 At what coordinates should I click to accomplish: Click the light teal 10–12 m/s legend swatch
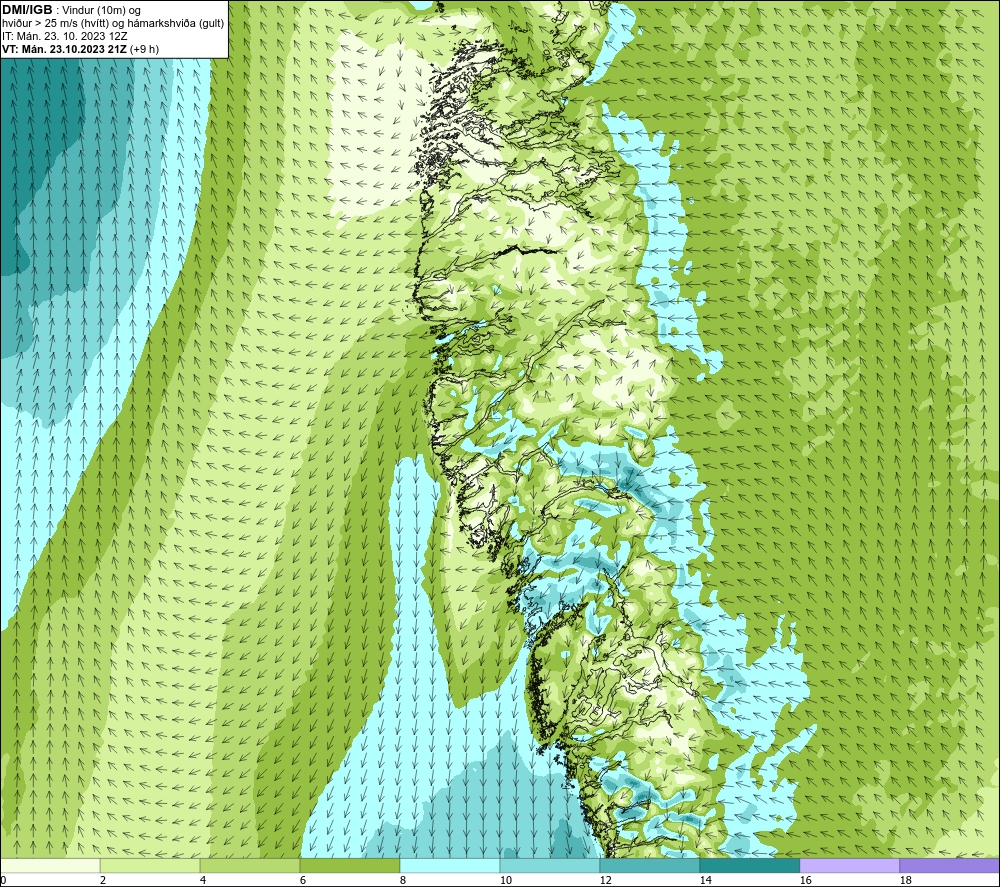point(550,865)
